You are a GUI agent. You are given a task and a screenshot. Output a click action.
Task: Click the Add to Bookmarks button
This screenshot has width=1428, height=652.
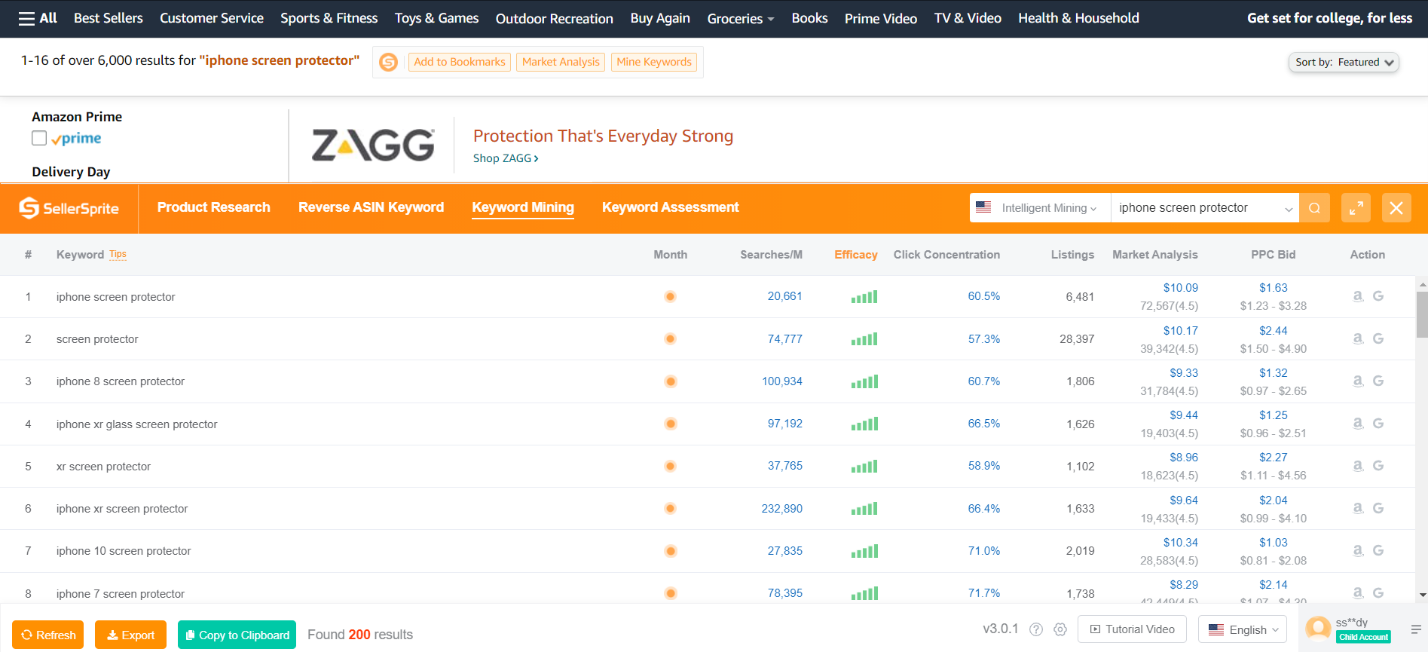point(460,62)
